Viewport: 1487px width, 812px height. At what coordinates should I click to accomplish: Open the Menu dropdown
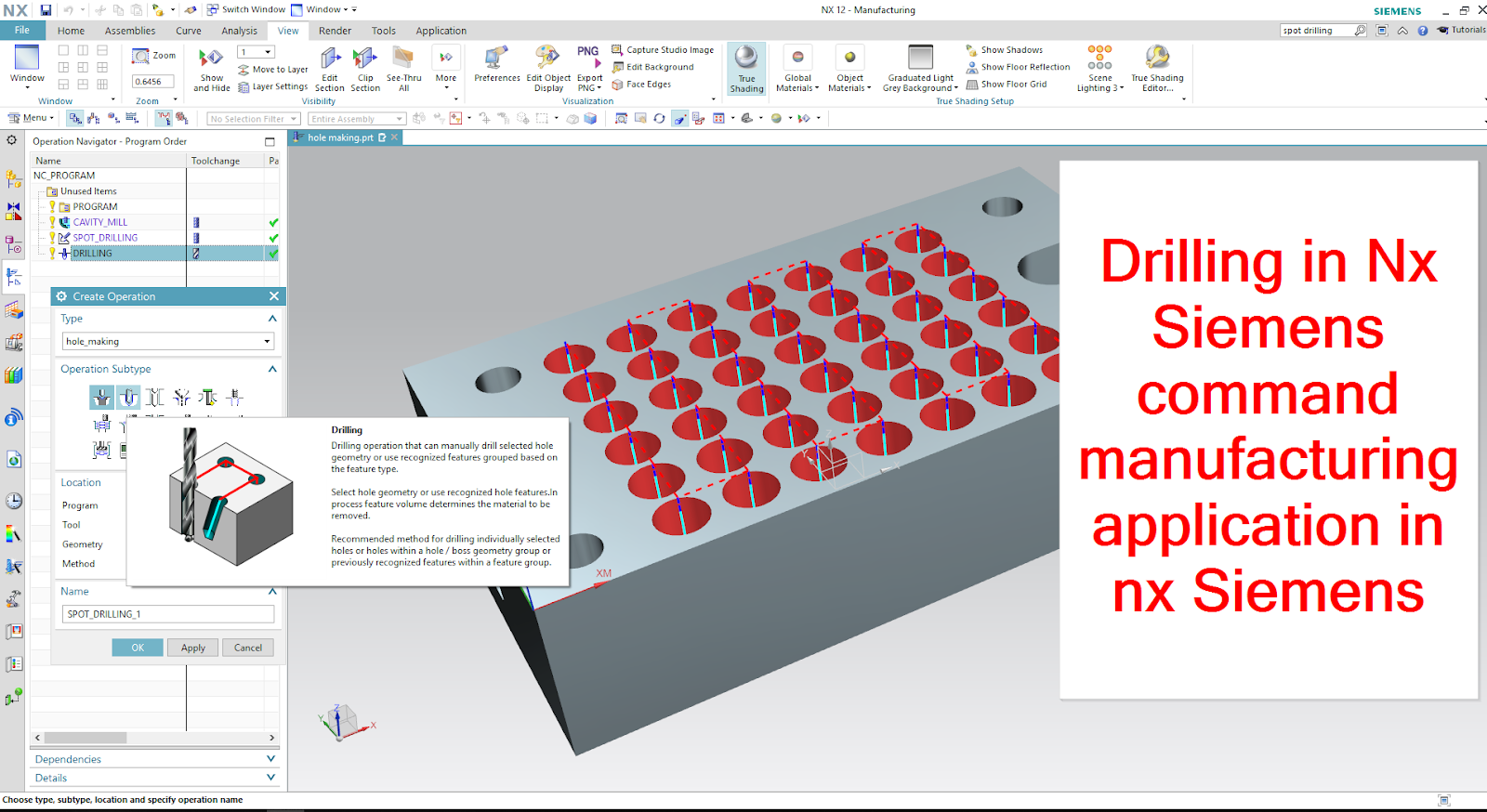pos(32,118)
